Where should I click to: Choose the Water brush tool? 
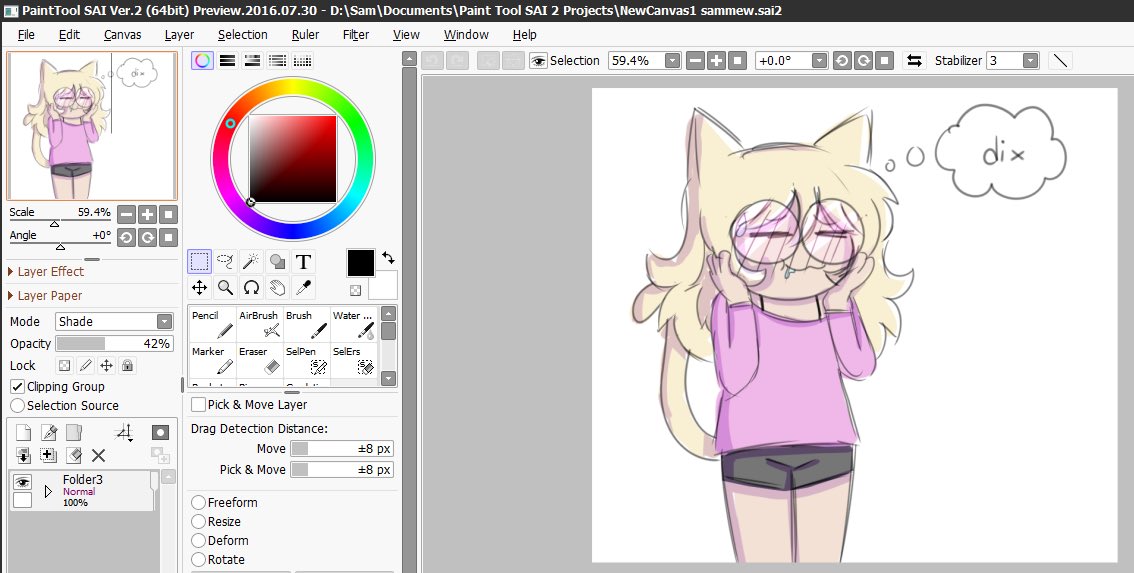click(x=353, y=324)
